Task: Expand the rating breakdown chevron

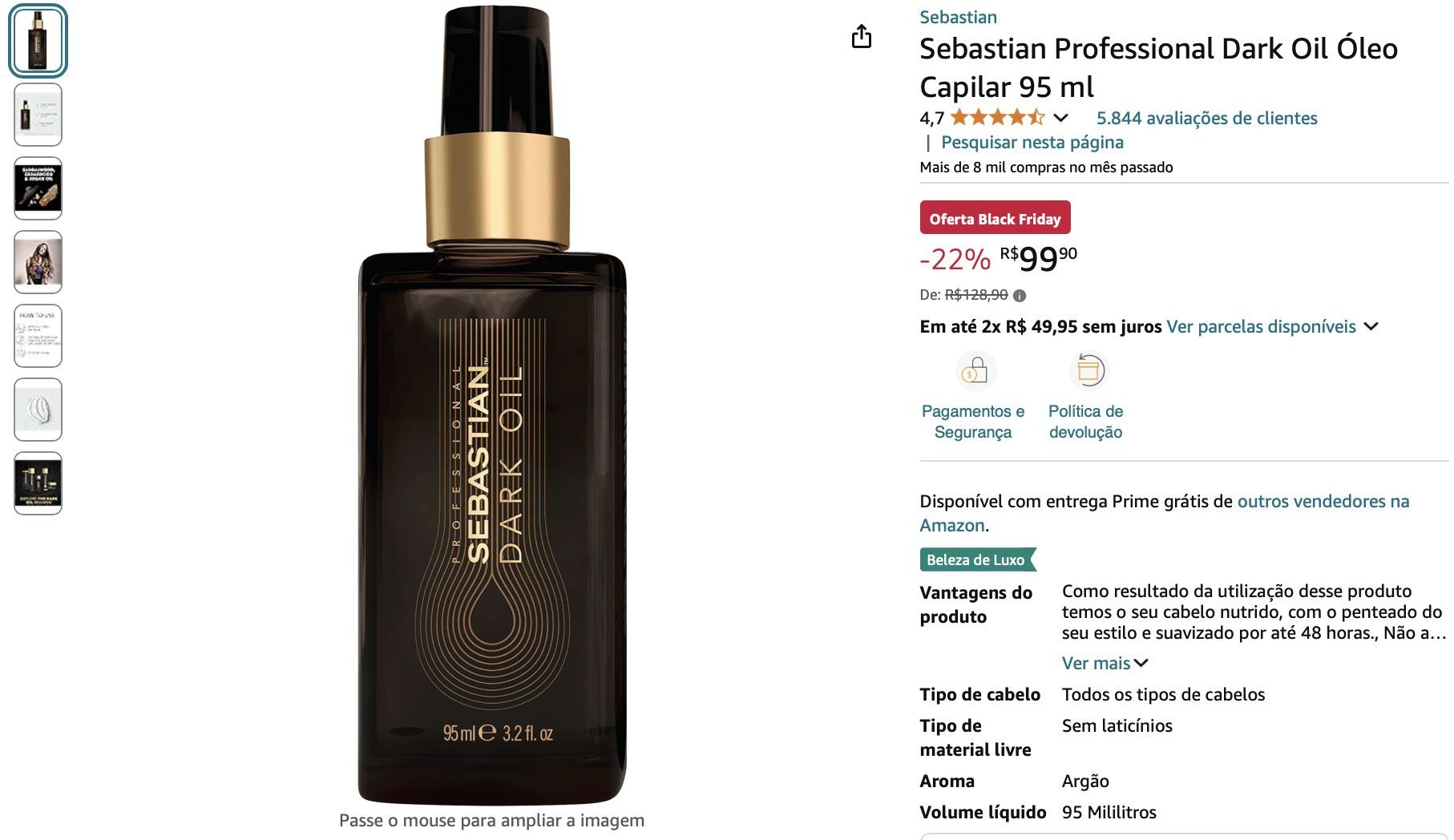Action: (x=1061, y=119)
